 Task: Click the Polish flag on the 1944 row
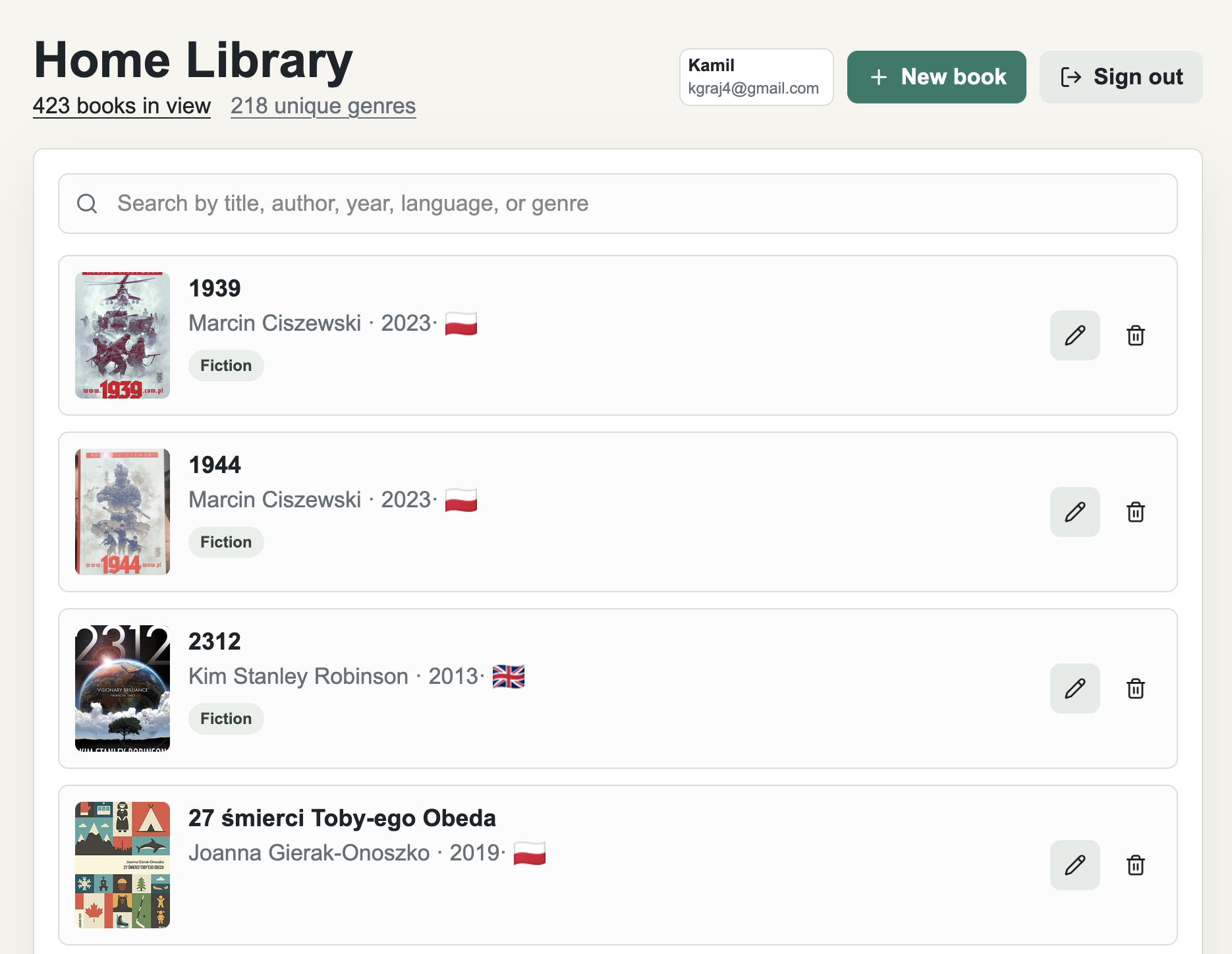[461, 500]
